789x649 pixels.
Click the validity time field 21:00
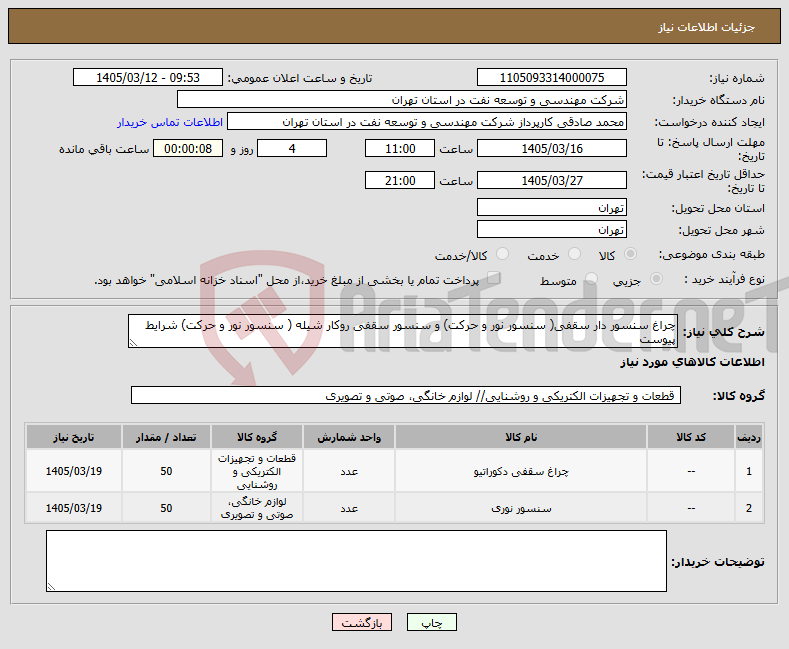tap(400, 181)
